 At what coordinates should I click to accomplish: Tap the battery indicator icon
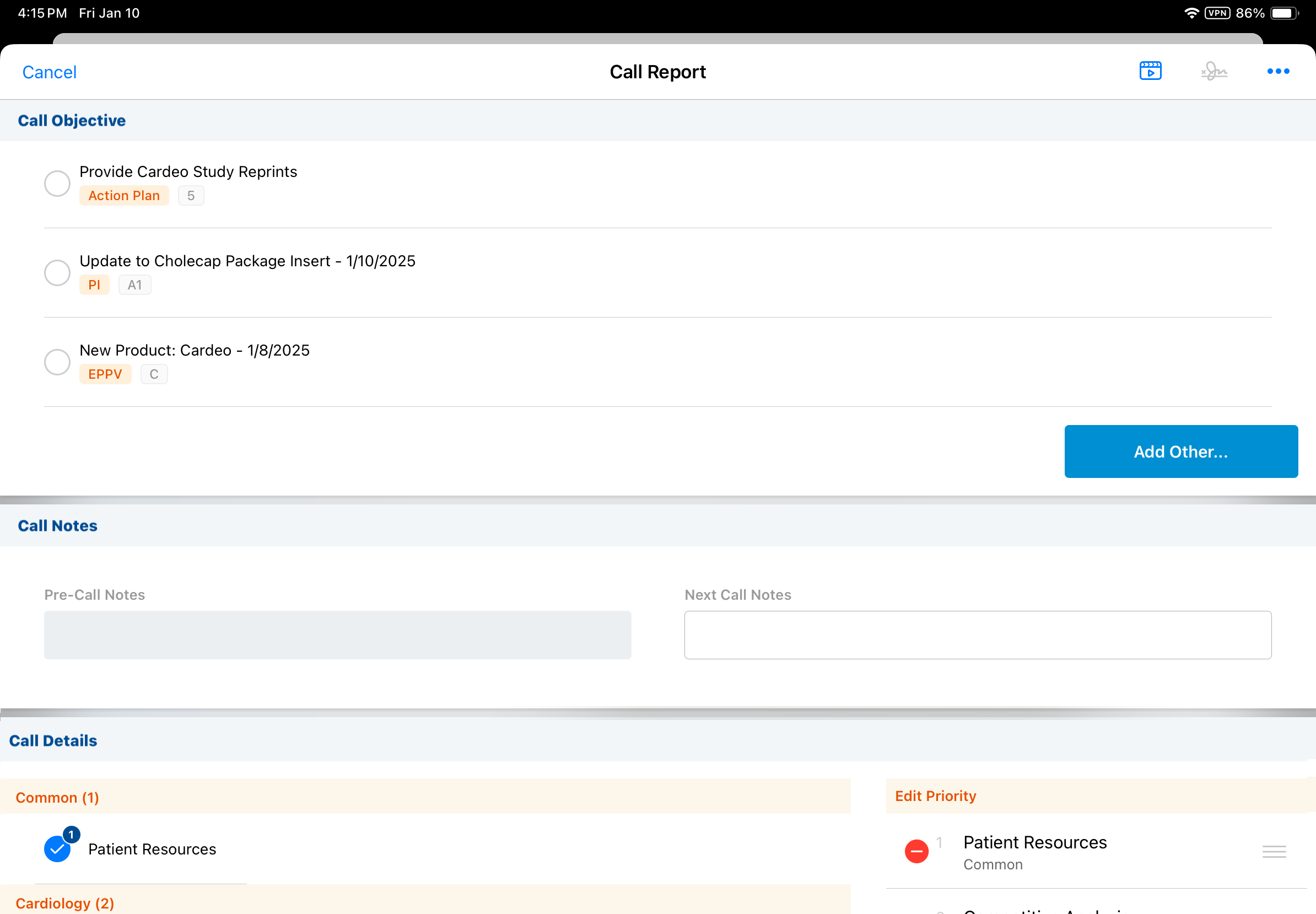tap(1284, 13)
